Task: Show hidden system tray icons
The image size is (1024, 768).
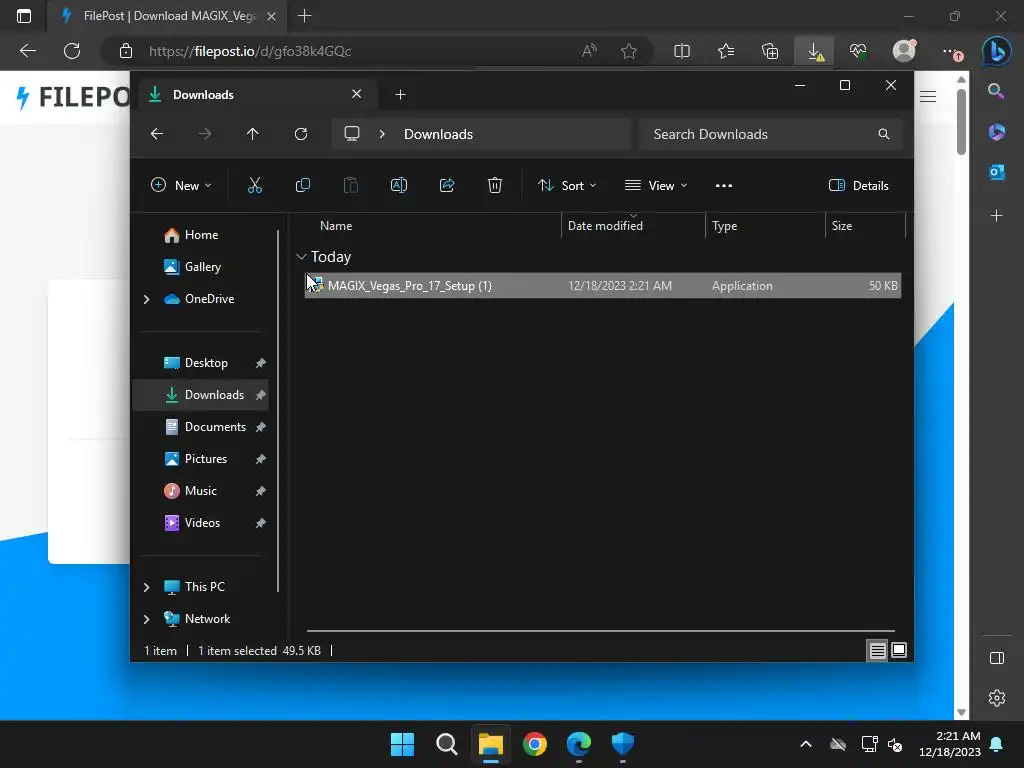Action: click(x=806, y=744)
